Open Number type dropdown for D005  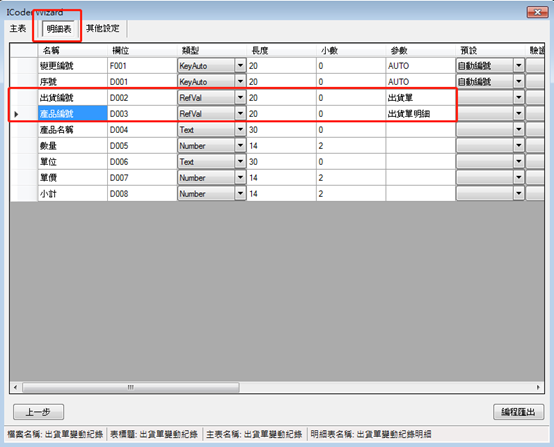pyautogui.click(x=240, y=146)
